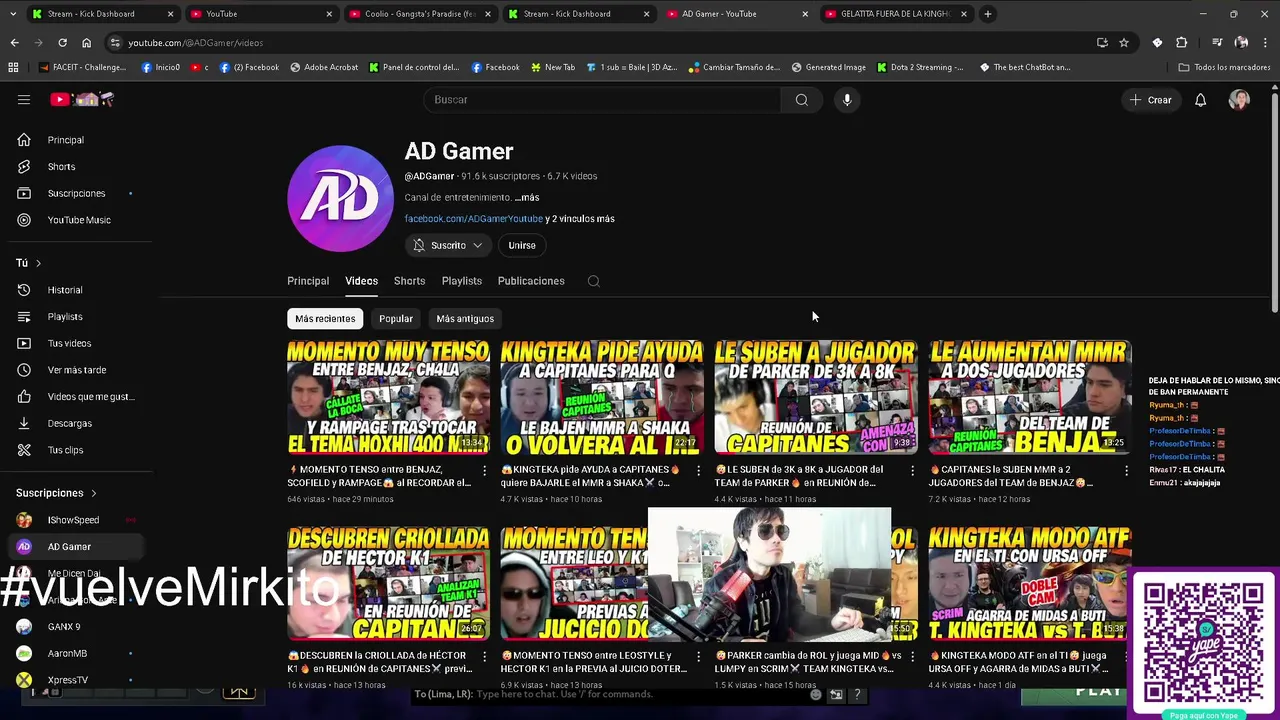Viewport: 1280px width, 720px height.
Task: Switch to the Principal channel tab
Action: click(308, 281)
